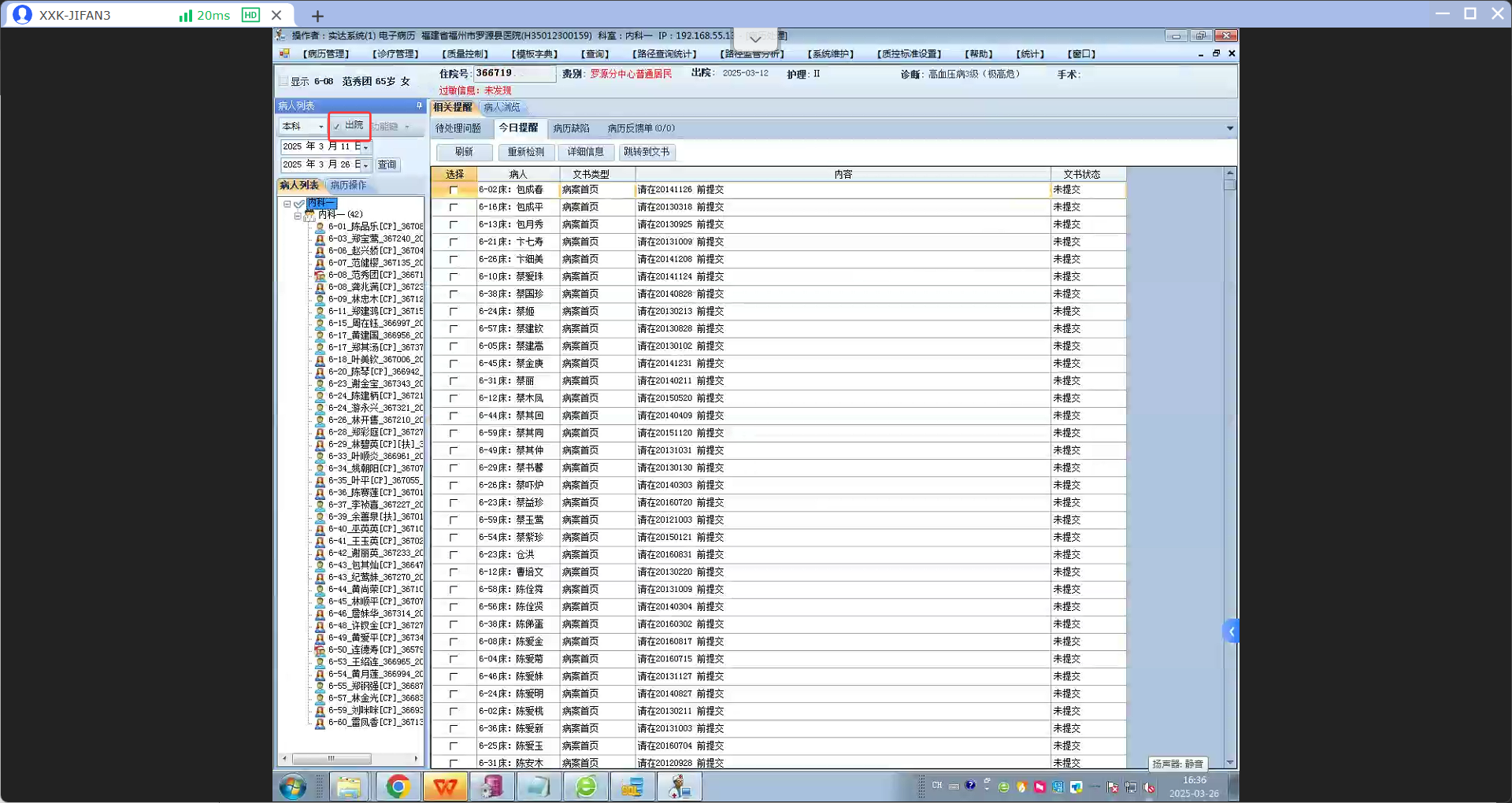1512x803 pixels.
Task: Check the row for 6-02床 包成春
Action: 454,191
